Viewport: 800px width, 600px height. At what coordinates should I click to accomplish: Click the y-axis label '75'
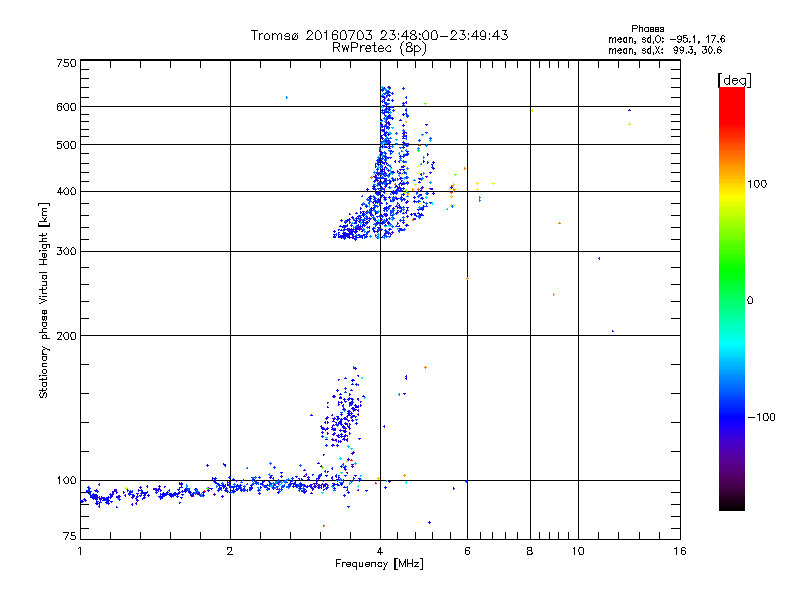pos(70,536)
